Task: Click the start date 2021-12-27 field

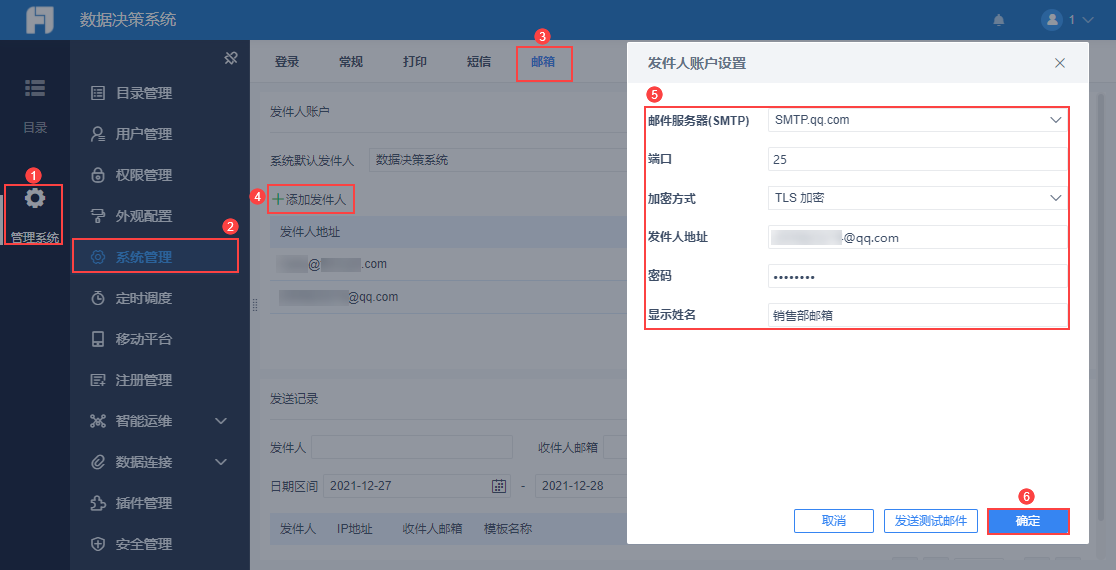Action: [417, 486]
